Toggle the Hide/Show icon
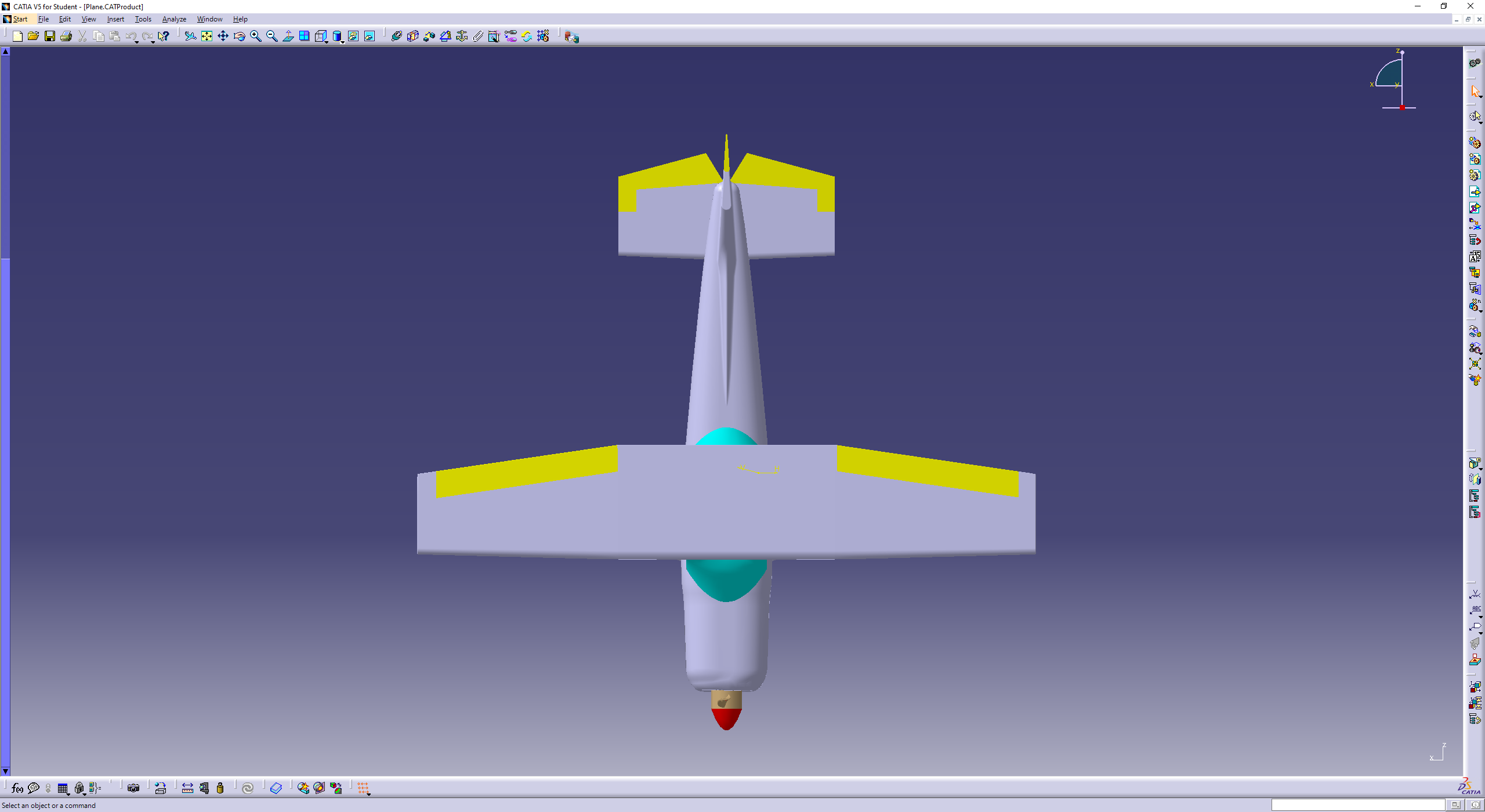The width and height of the screenshot is (1485, 812). click(353, 37)
